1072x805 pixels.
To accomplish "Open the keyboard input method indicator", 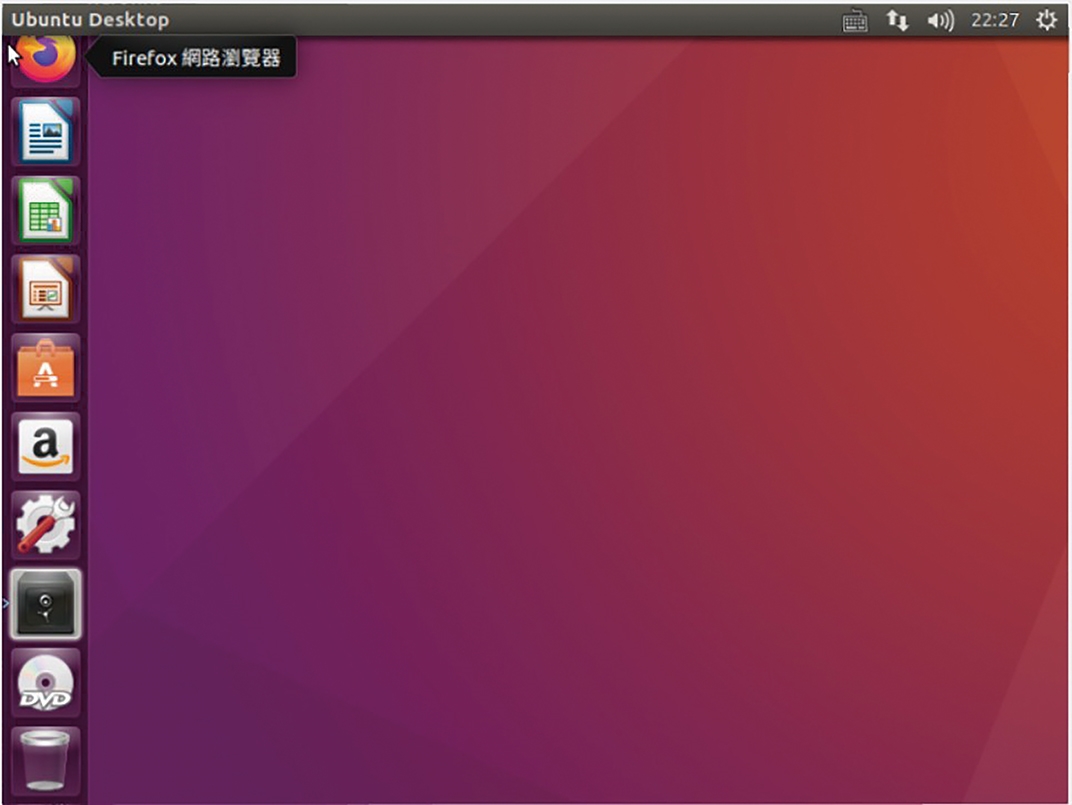I will [855, 21].
